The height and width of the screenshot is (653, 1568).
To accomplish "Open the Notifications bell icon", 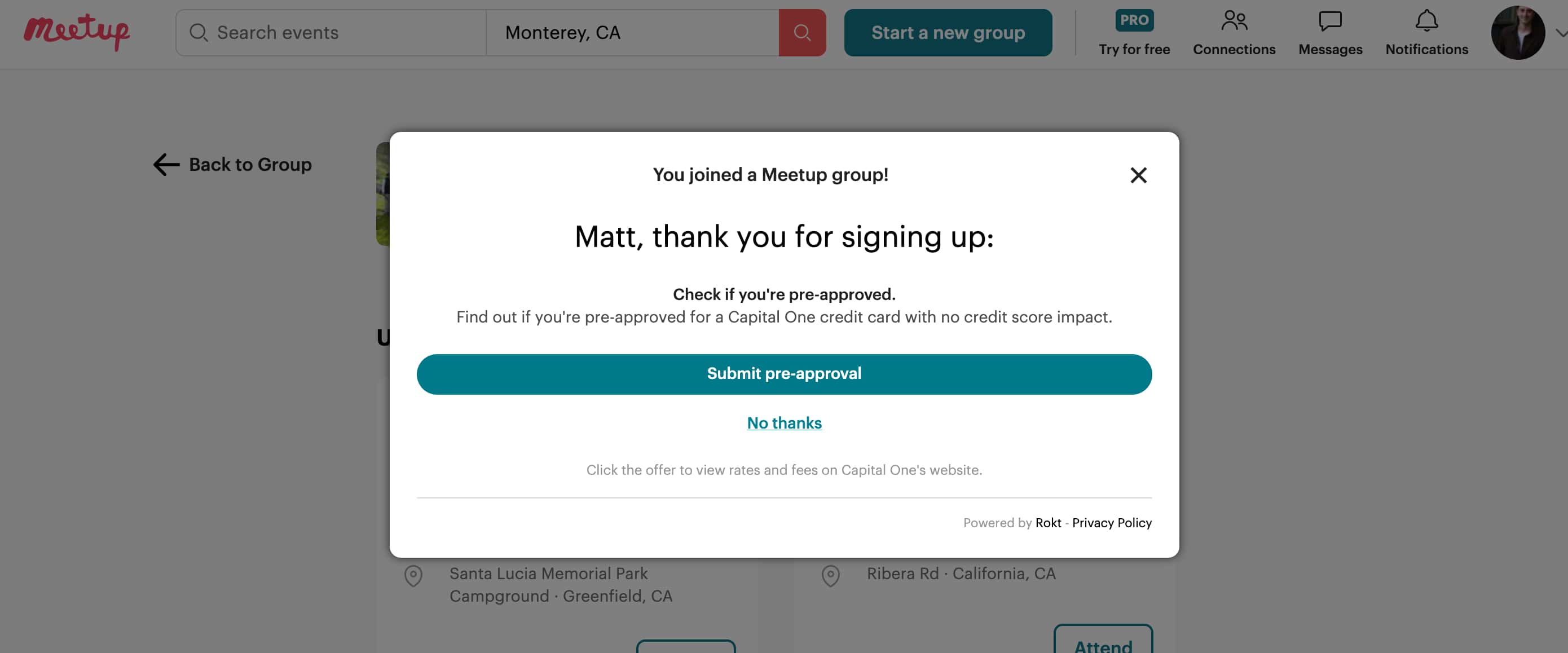I will [x=1426, y=21].
